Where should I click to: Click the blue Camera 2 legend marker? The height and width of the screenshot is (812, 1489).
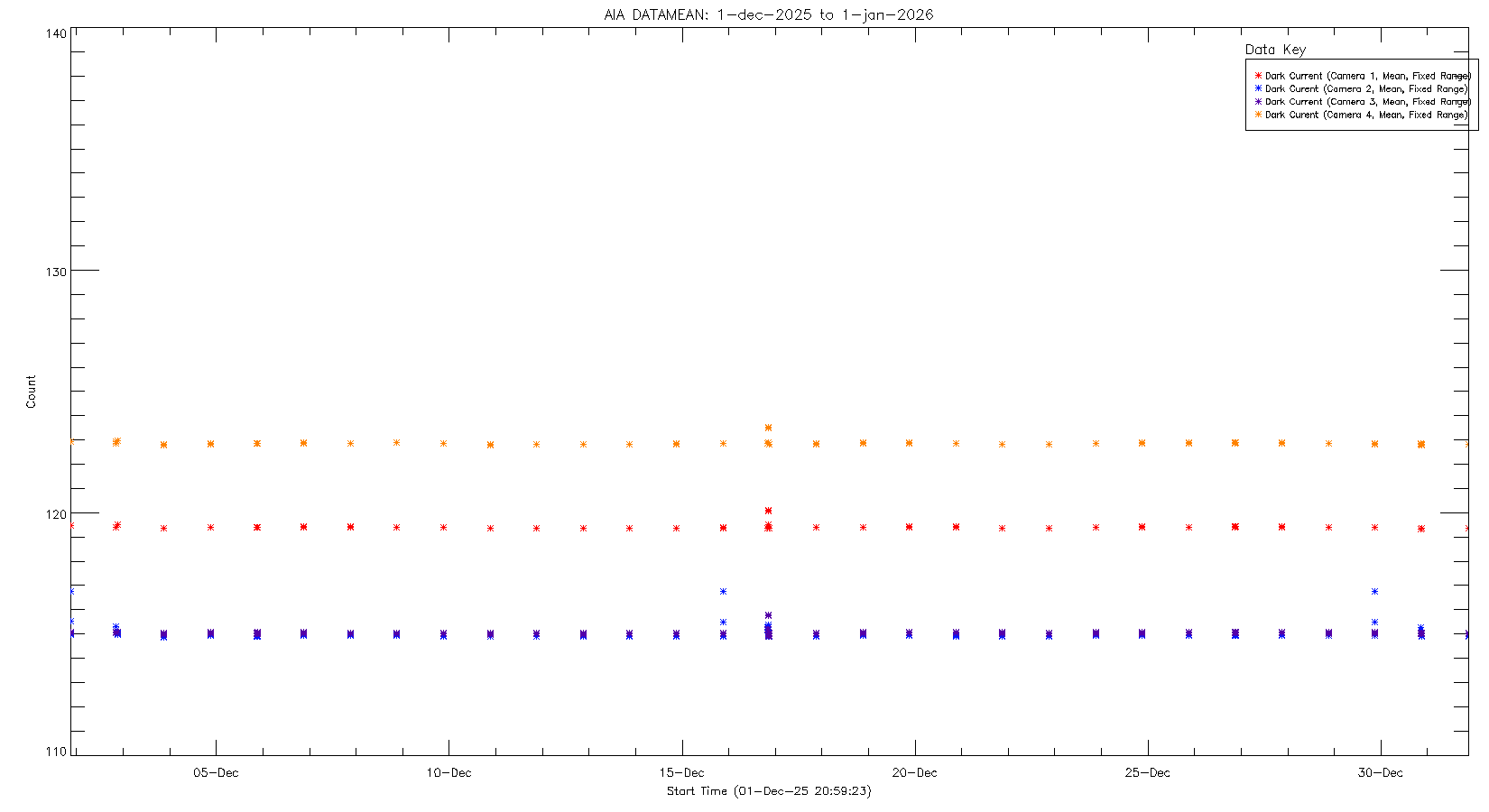1258,88
